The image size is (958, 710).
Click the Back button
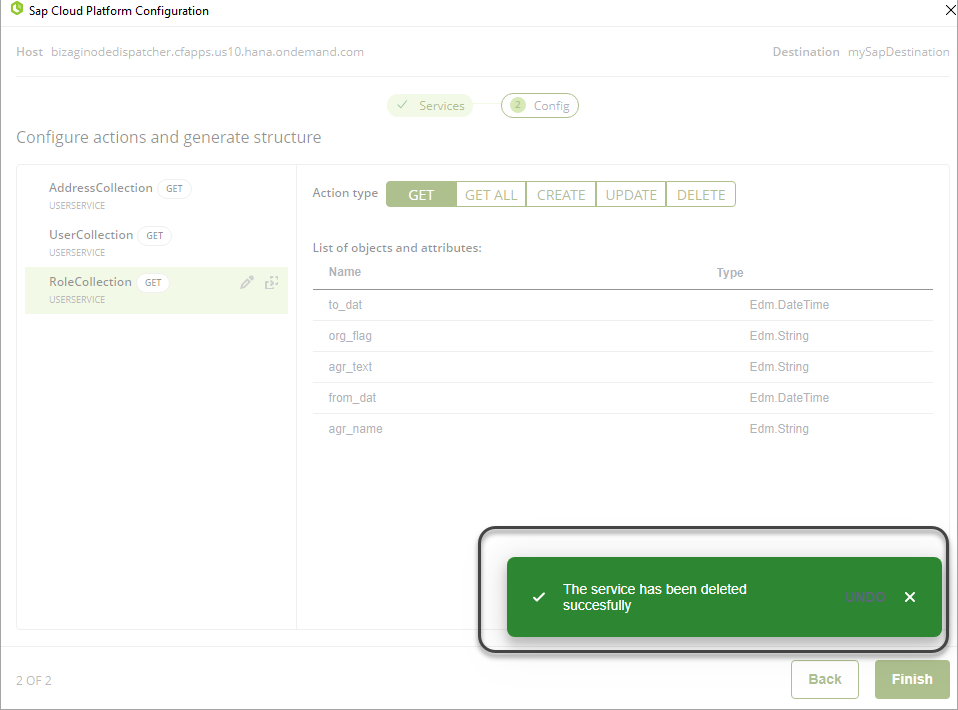(825, 679)
